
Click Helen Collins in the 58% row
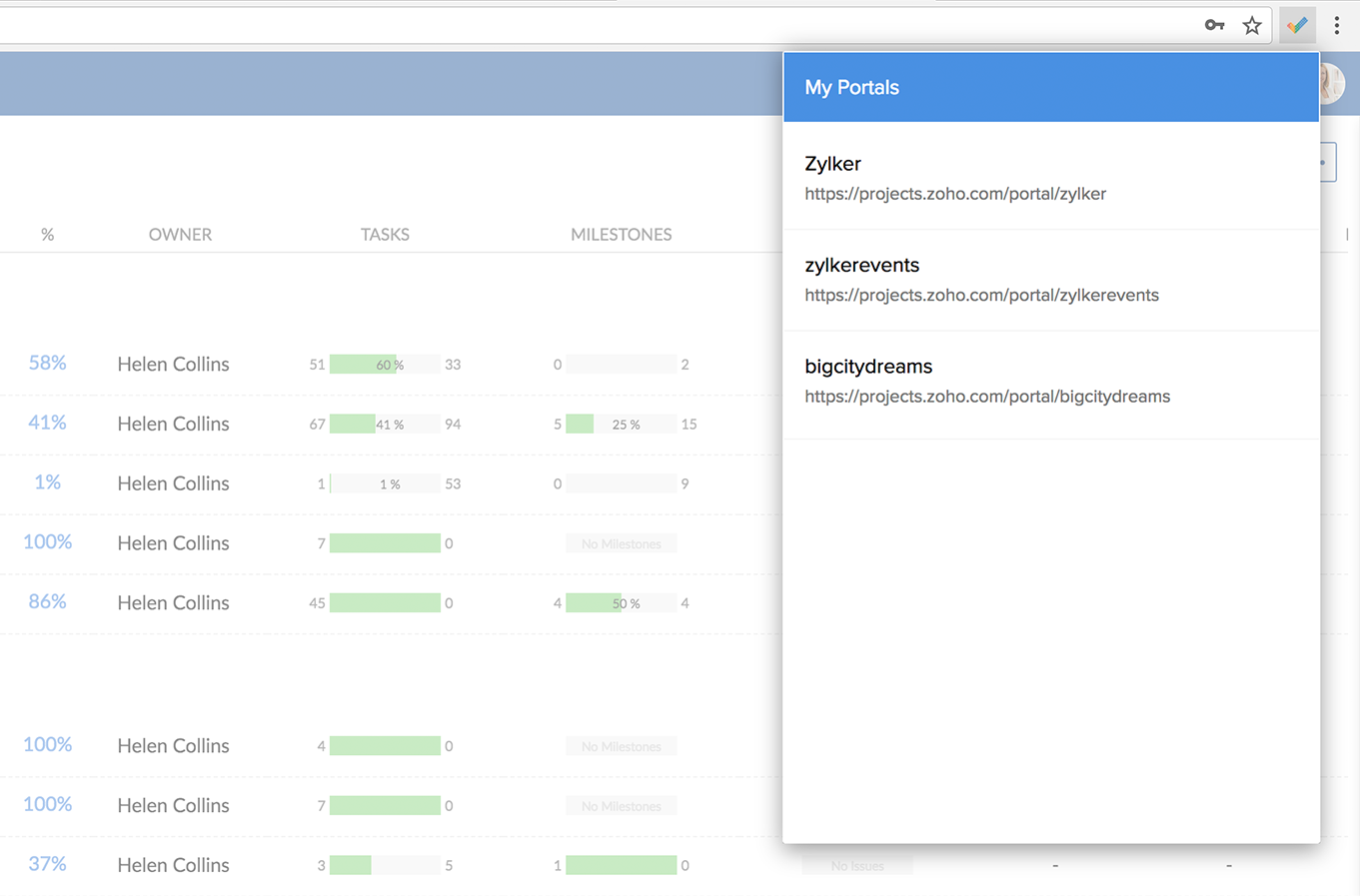[x=173, y=365]
